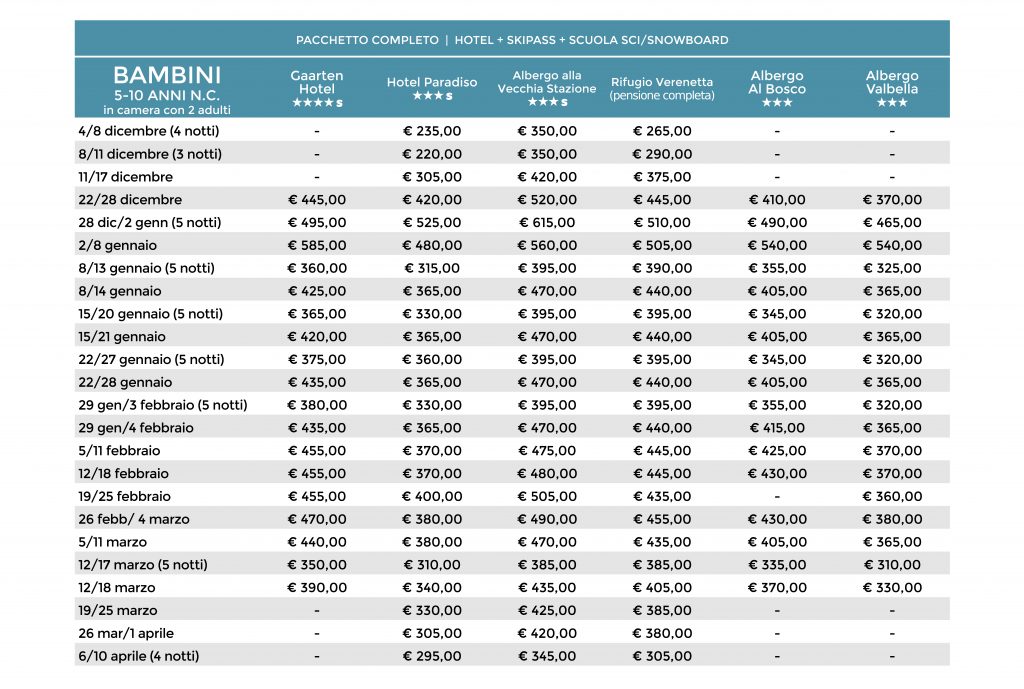Screen dimensions: 1024x689
Task: Click the Gaarten Hotel column header
Action: pyautogui.click(x=317, y=88)
